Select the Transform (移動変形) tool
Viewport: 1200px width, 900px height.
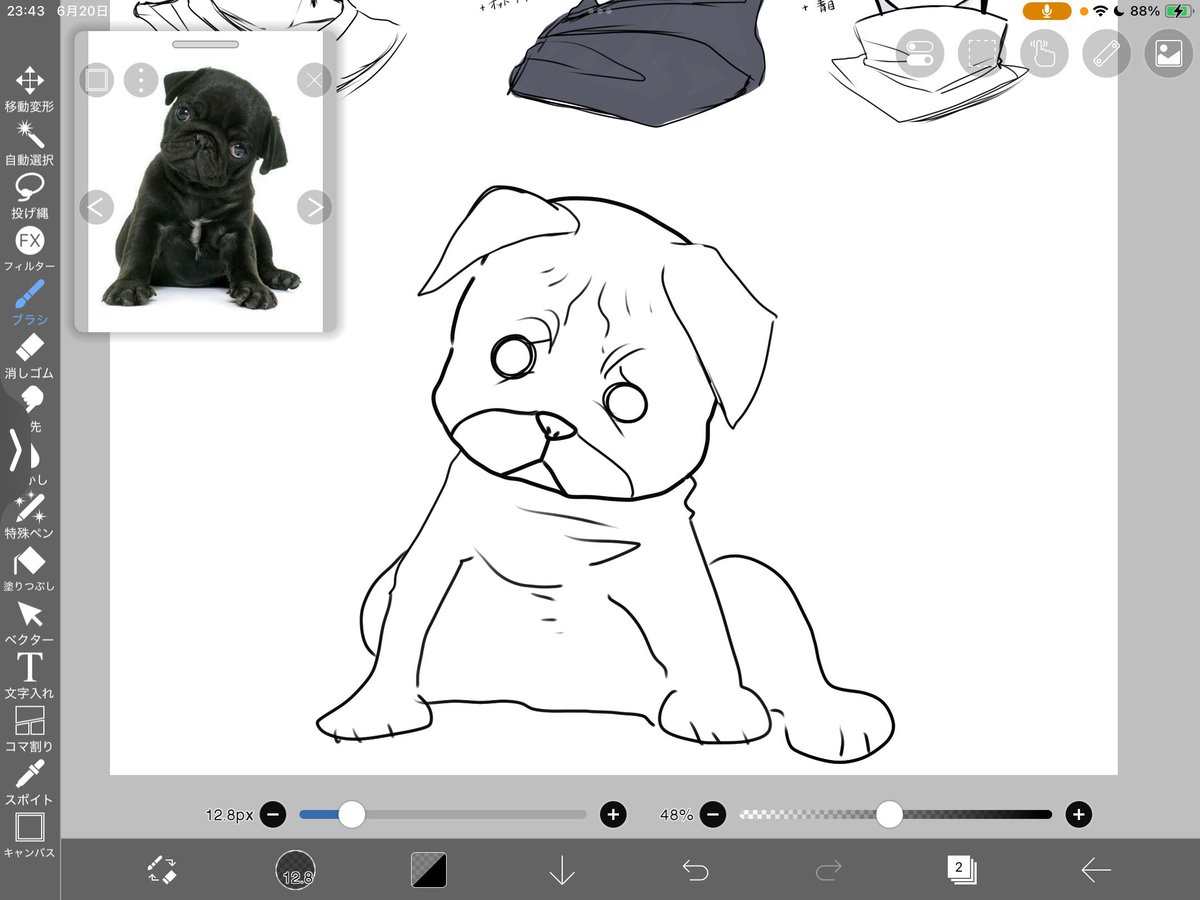(30, 88)
